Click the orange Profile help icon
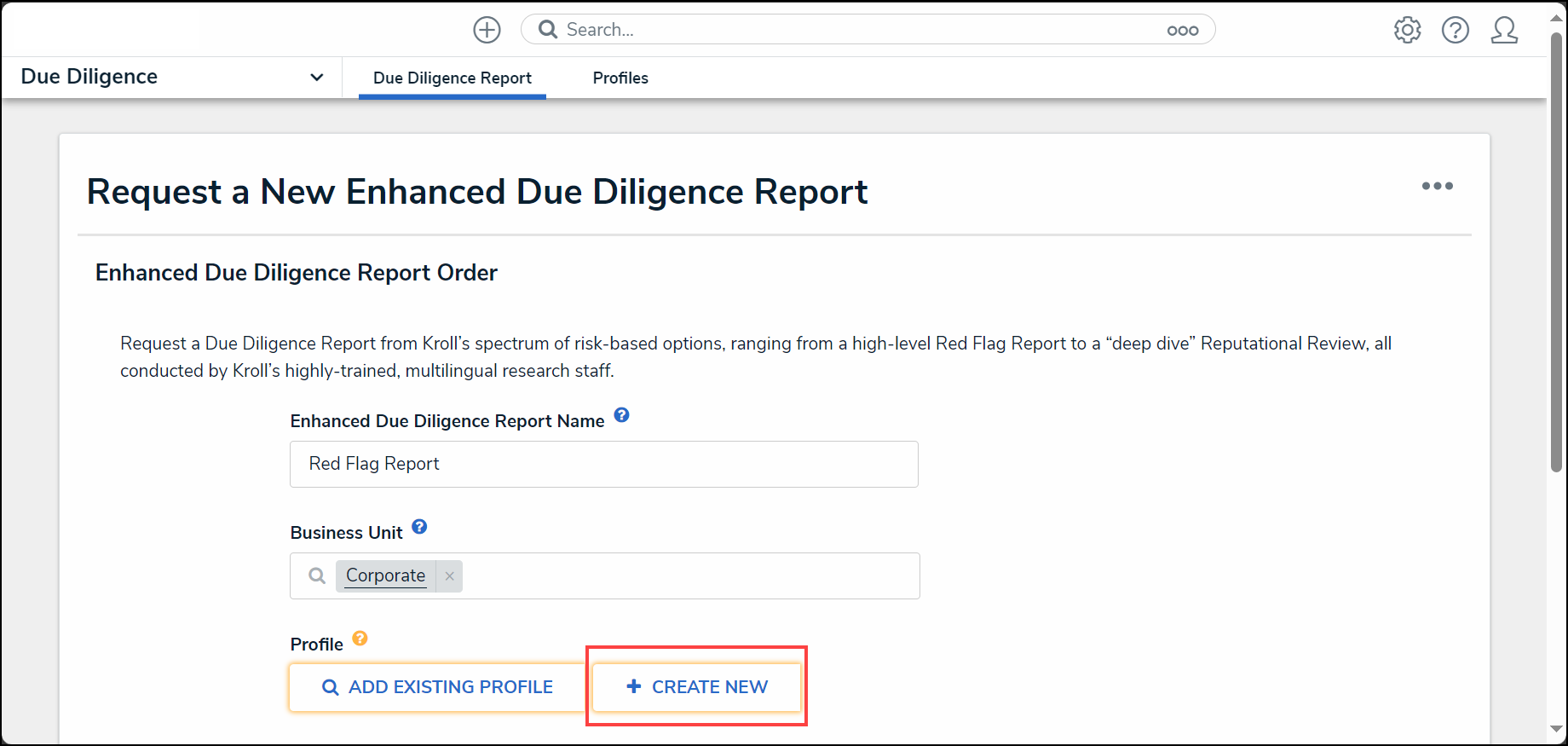Viewport: 1568px width, 746px height. pos(360,639)
